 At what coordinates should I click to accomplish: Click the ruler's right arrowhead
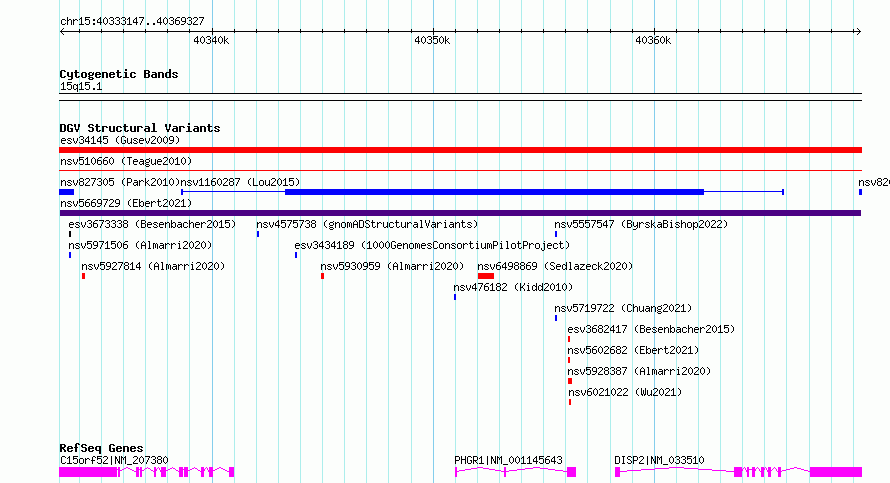(x=859, y=32)
